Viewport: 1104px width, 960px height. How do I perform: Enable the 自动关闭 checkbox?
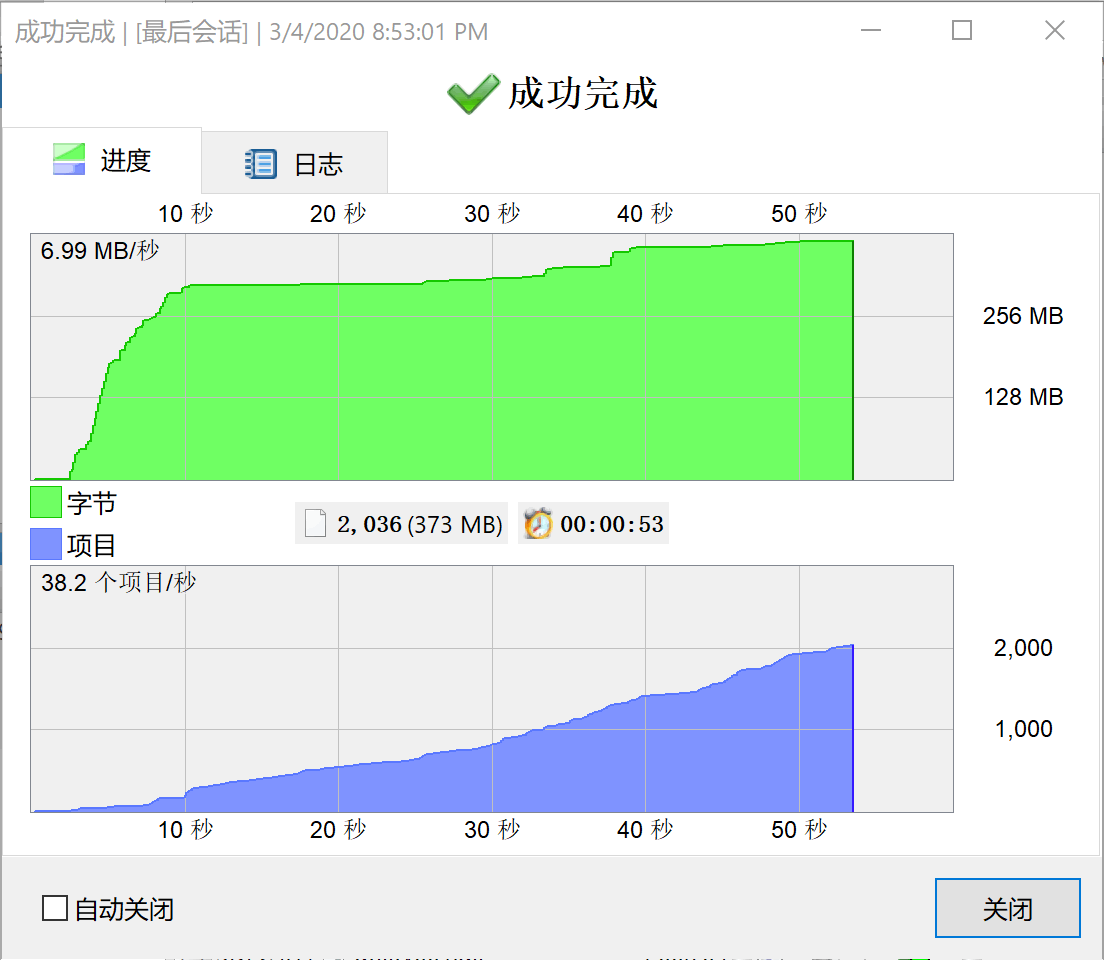pyautogui.click(x=55, y=908)
